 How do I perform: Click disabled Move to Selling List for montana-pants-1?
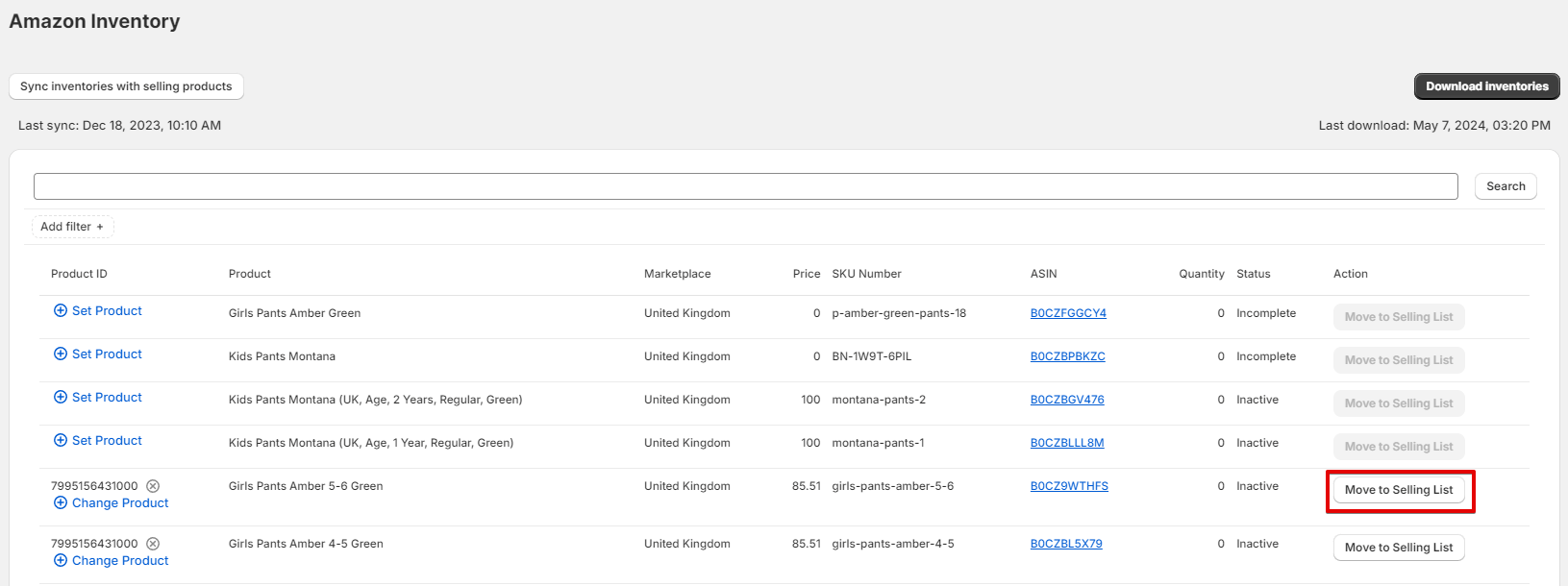[1399, 447]
